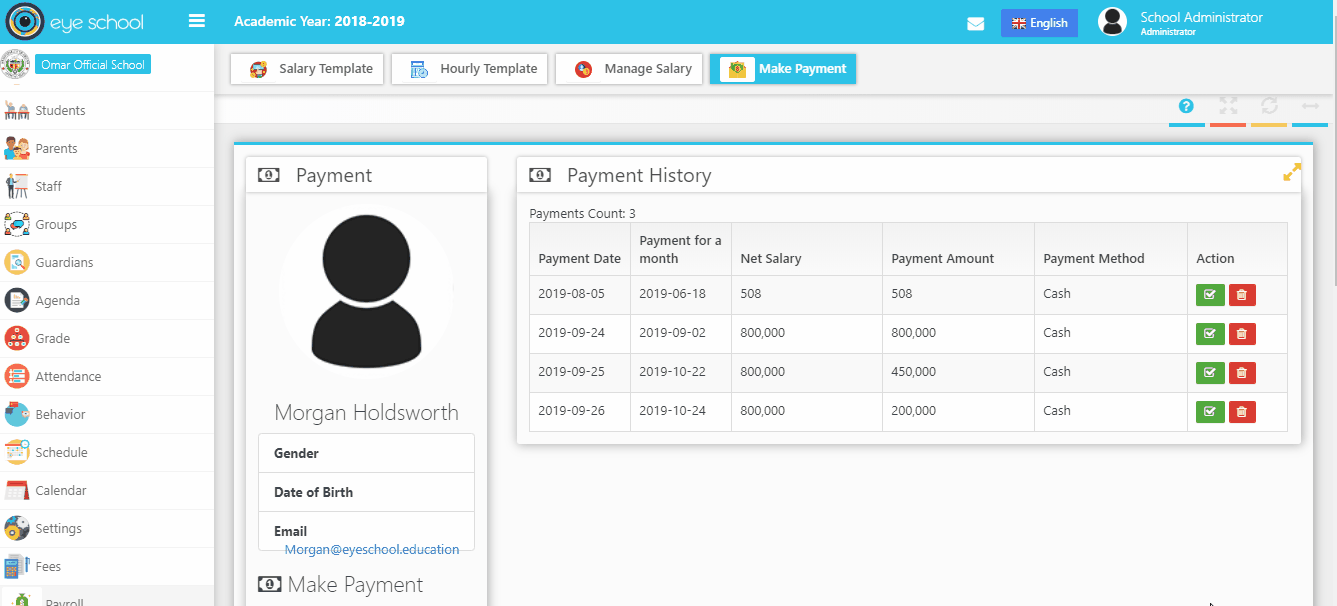Open Schedule in the sidebar
1337x606 pixels.
pyautogui.click(x=107, y=453)
